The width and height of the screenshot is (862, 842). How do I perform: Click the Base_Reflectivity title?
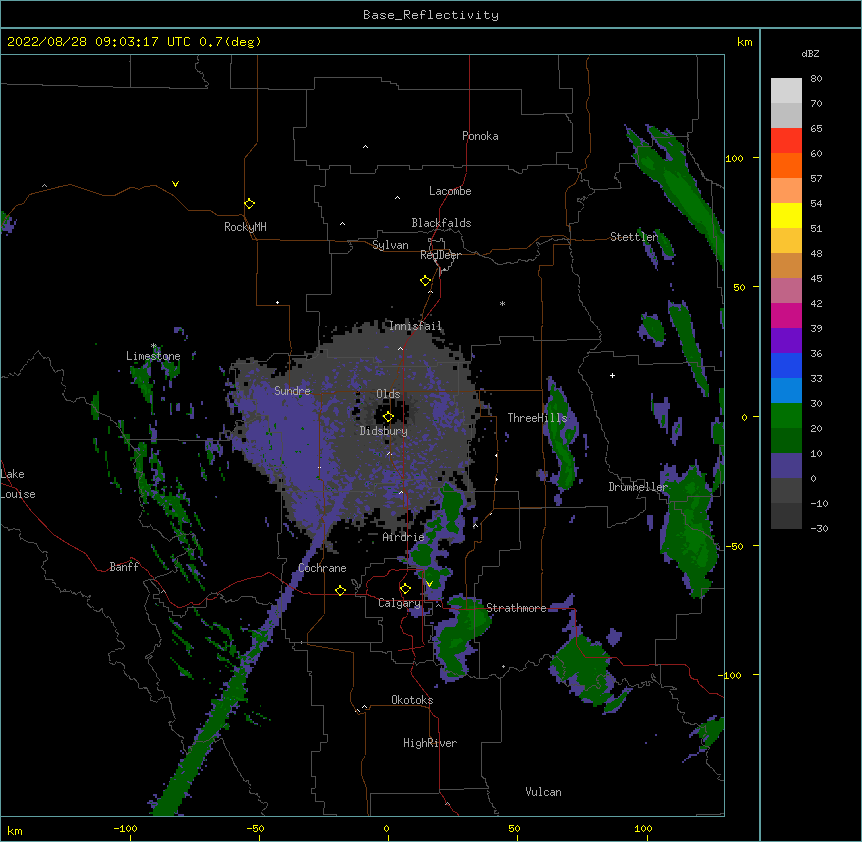click(x=431, y=15)
